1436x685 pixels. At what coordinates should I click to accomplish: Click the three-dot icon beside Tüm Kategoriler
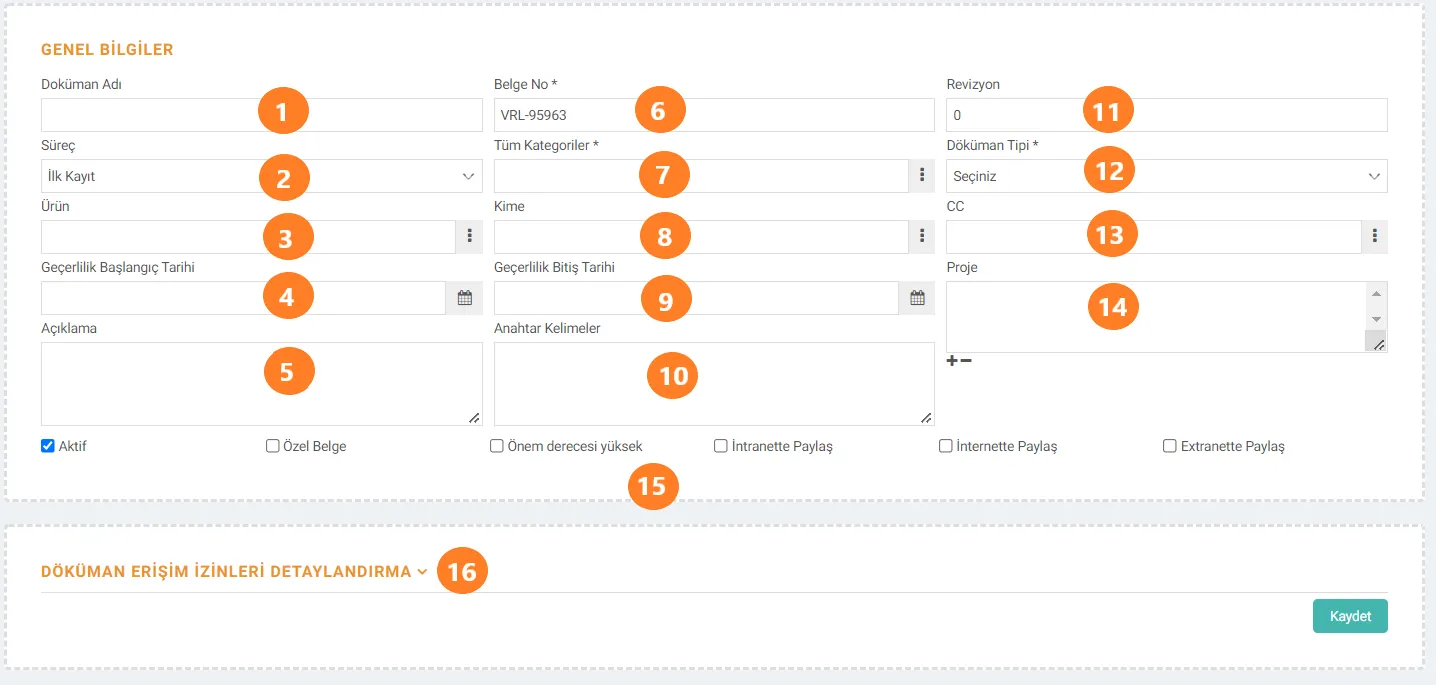(x=922, y=176)
